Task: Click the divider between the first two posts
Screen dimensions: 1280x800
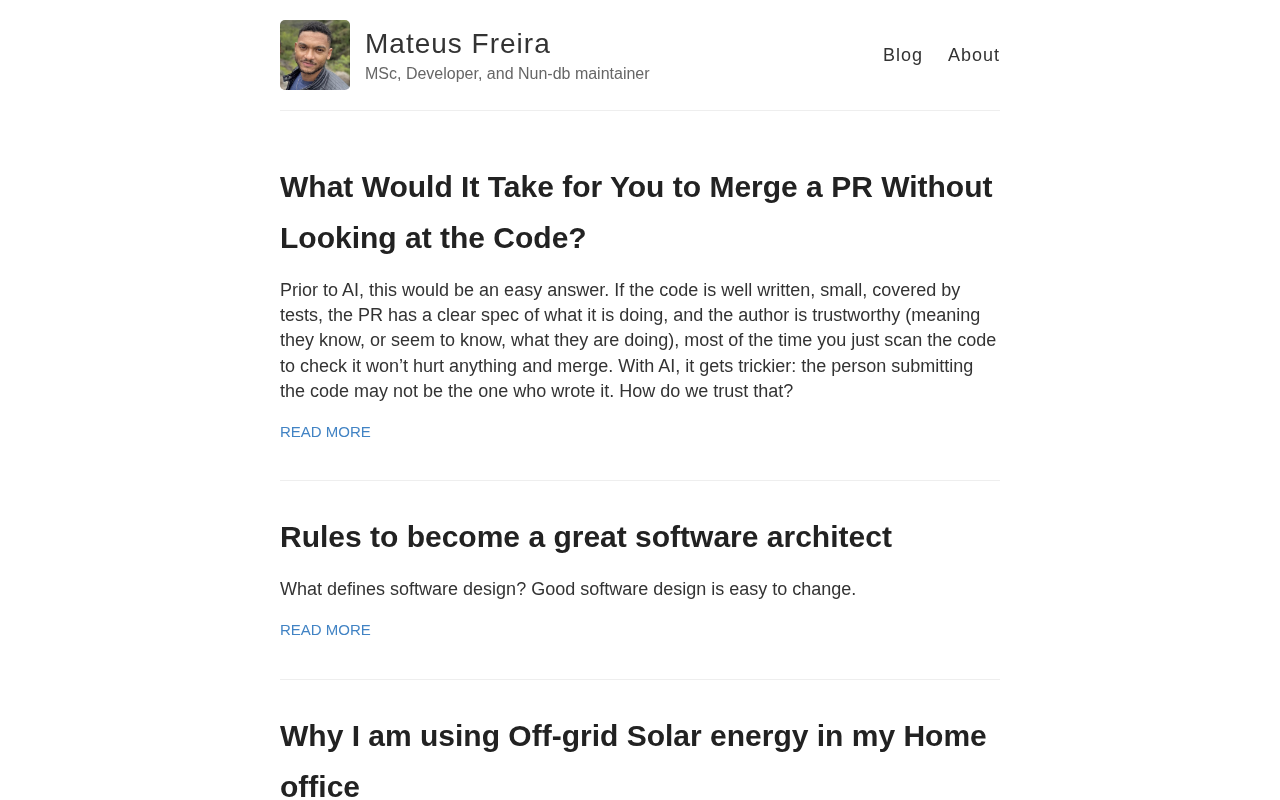Action: (x=640, y=480)
